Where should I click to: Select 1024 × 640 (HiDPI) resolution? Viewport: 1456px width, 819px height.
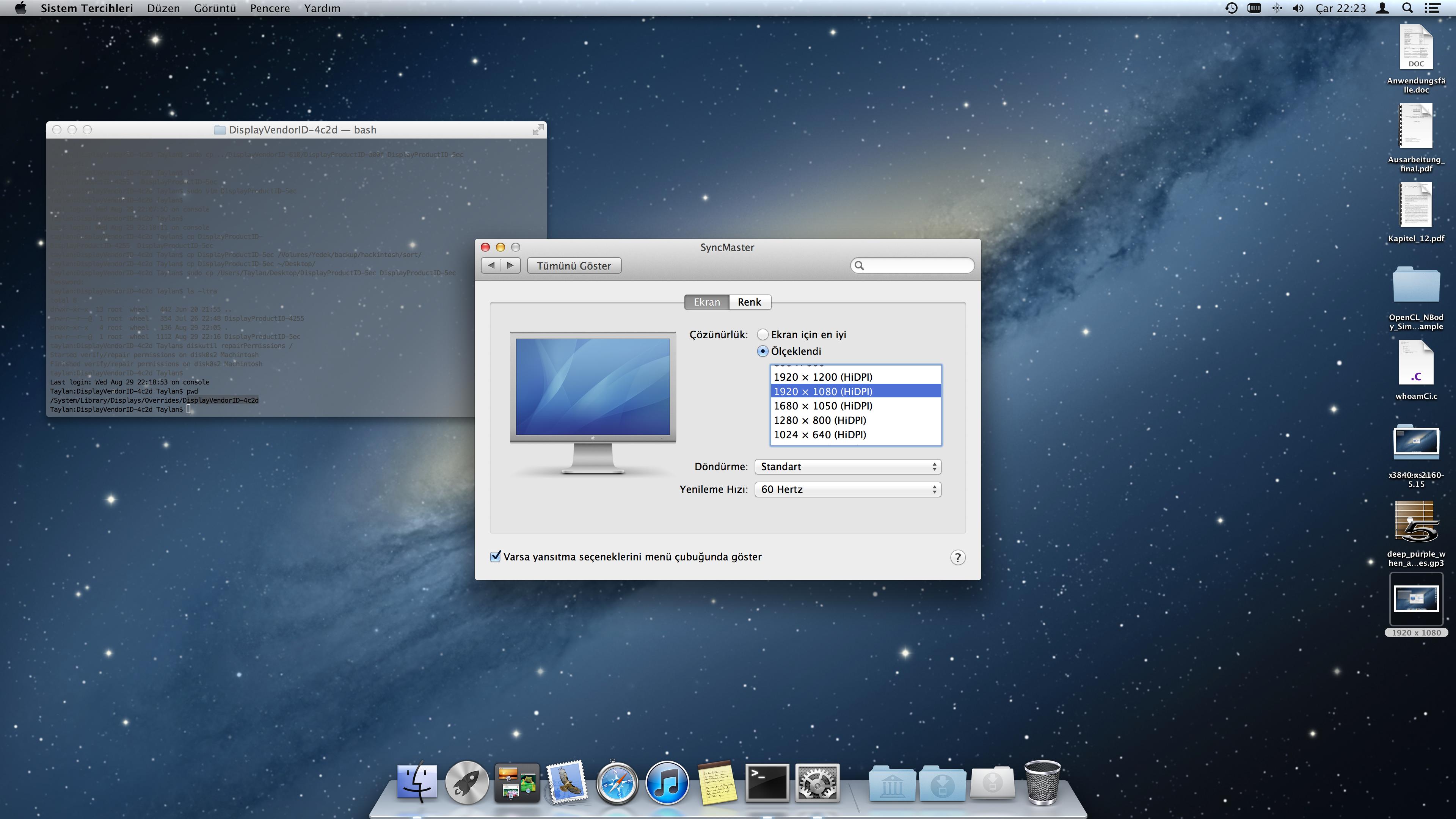856,435
